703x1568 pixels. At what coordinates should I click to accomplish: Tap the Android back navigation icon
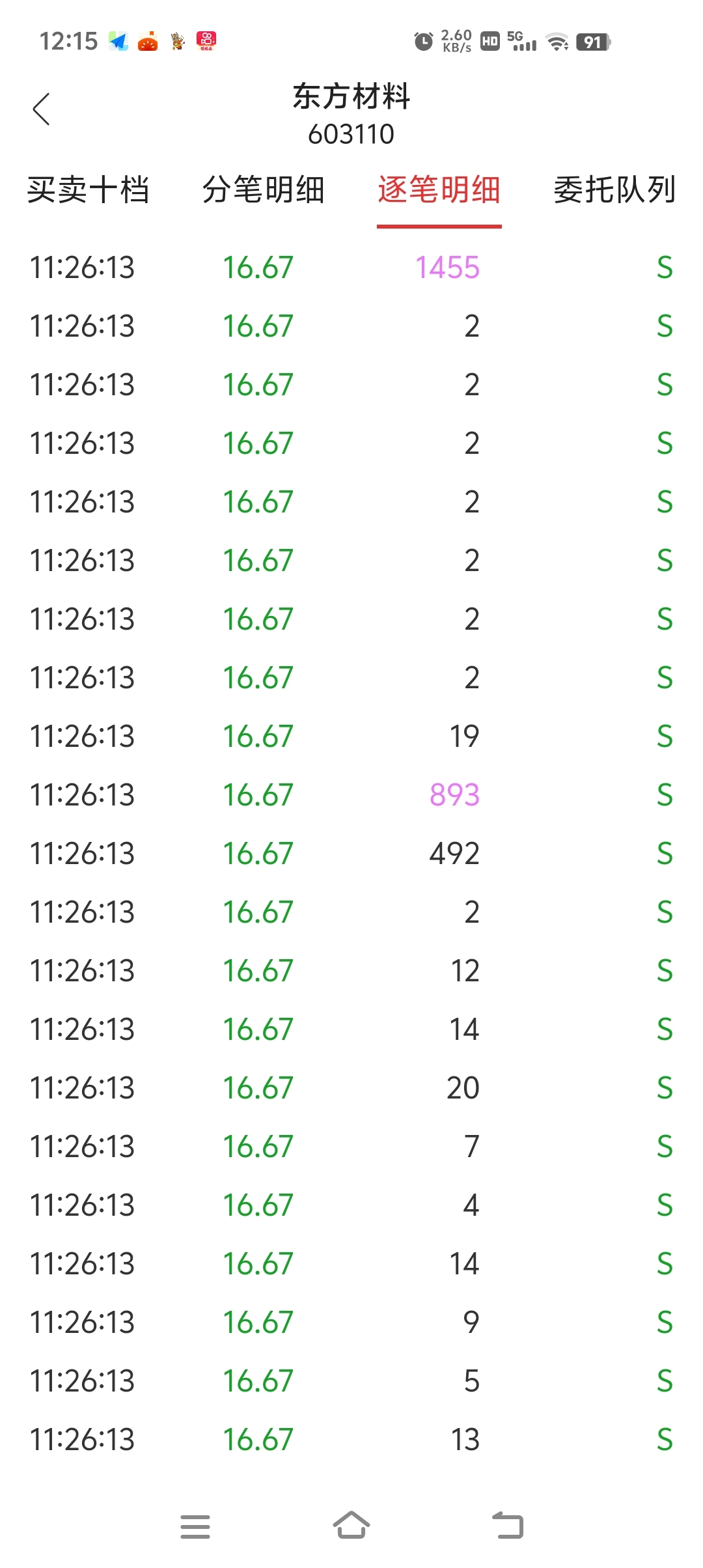(x=508, y=1525)
